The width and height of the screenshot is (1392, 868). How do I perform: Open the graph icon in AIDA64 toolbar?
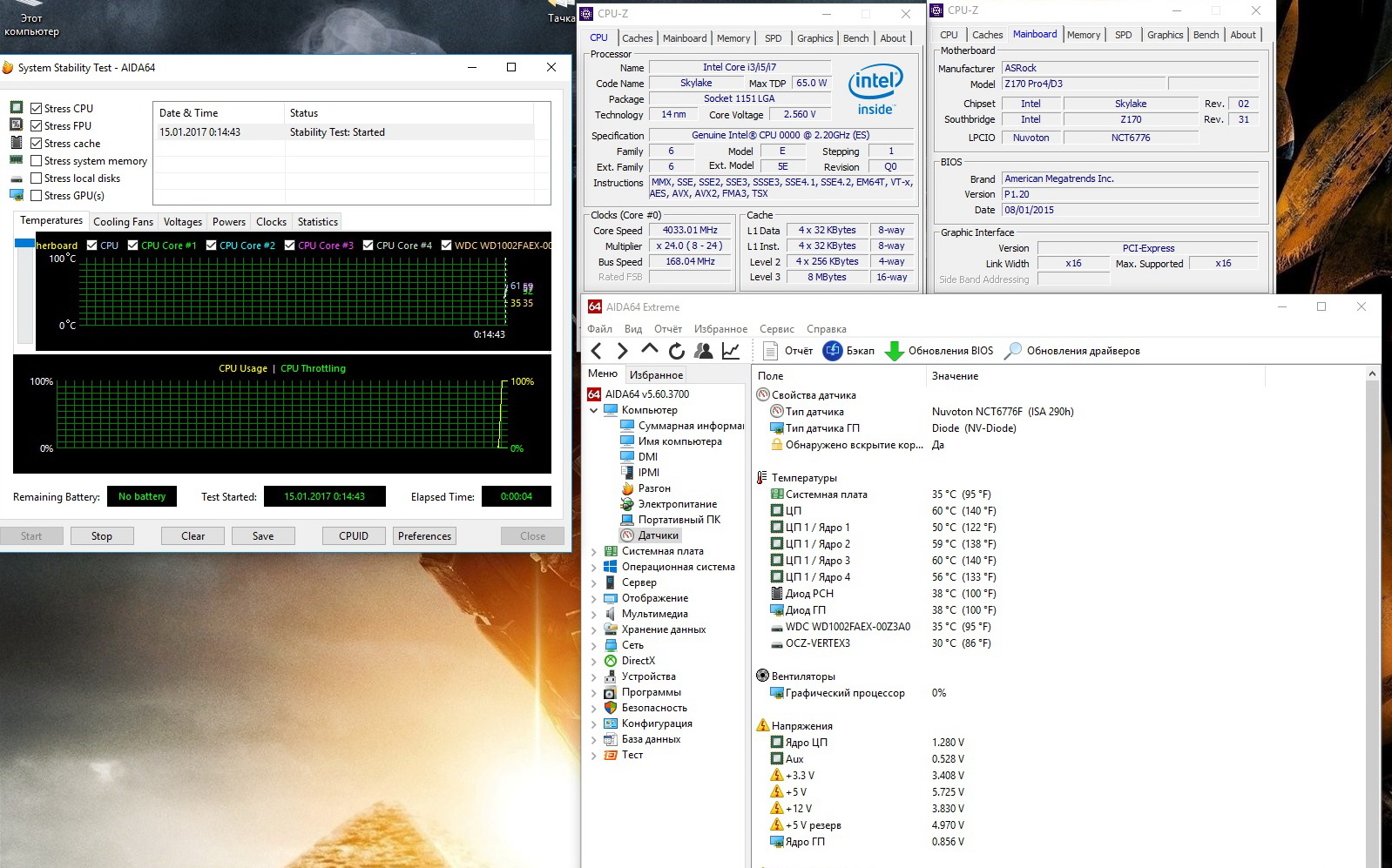point(731,351)
